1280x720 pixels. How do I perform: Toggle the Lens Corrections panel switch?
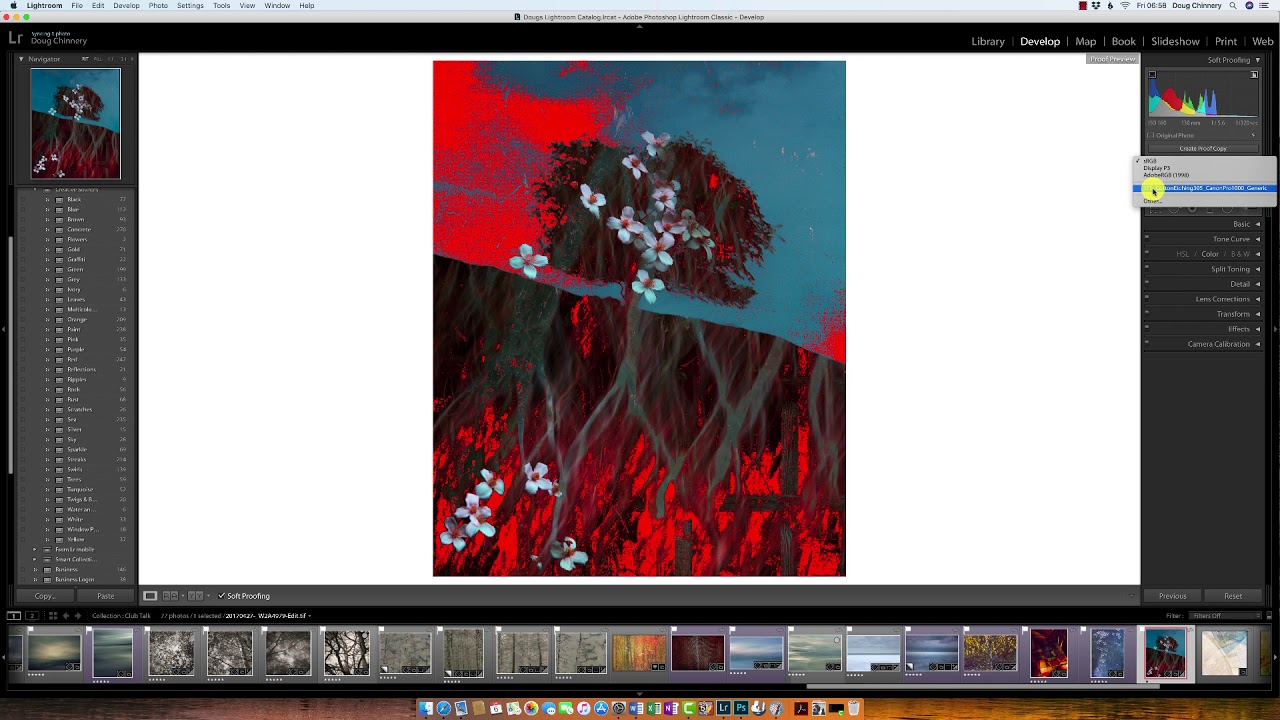1146,299
